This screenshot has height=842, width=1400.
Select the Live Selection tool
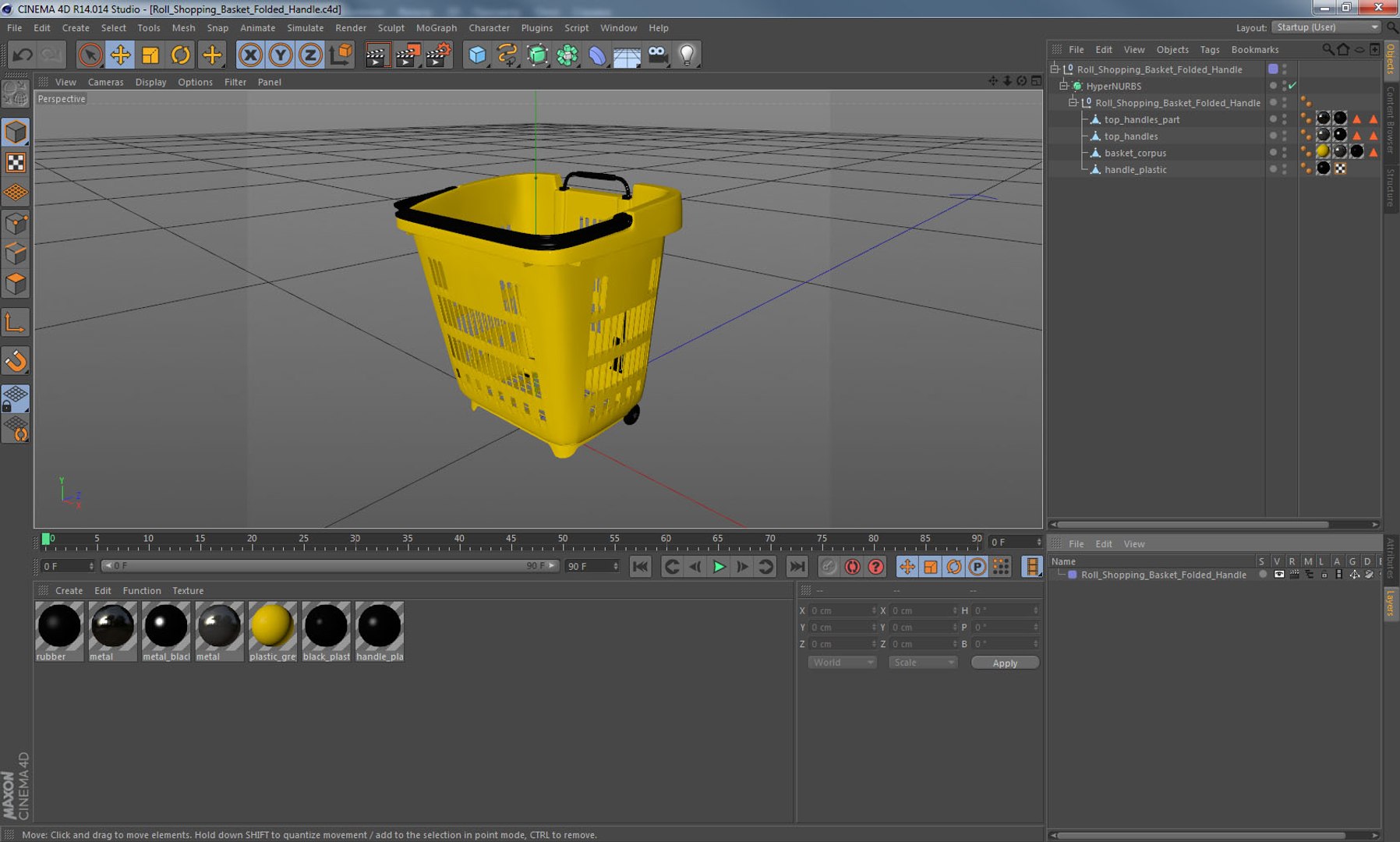click(90, 55)
